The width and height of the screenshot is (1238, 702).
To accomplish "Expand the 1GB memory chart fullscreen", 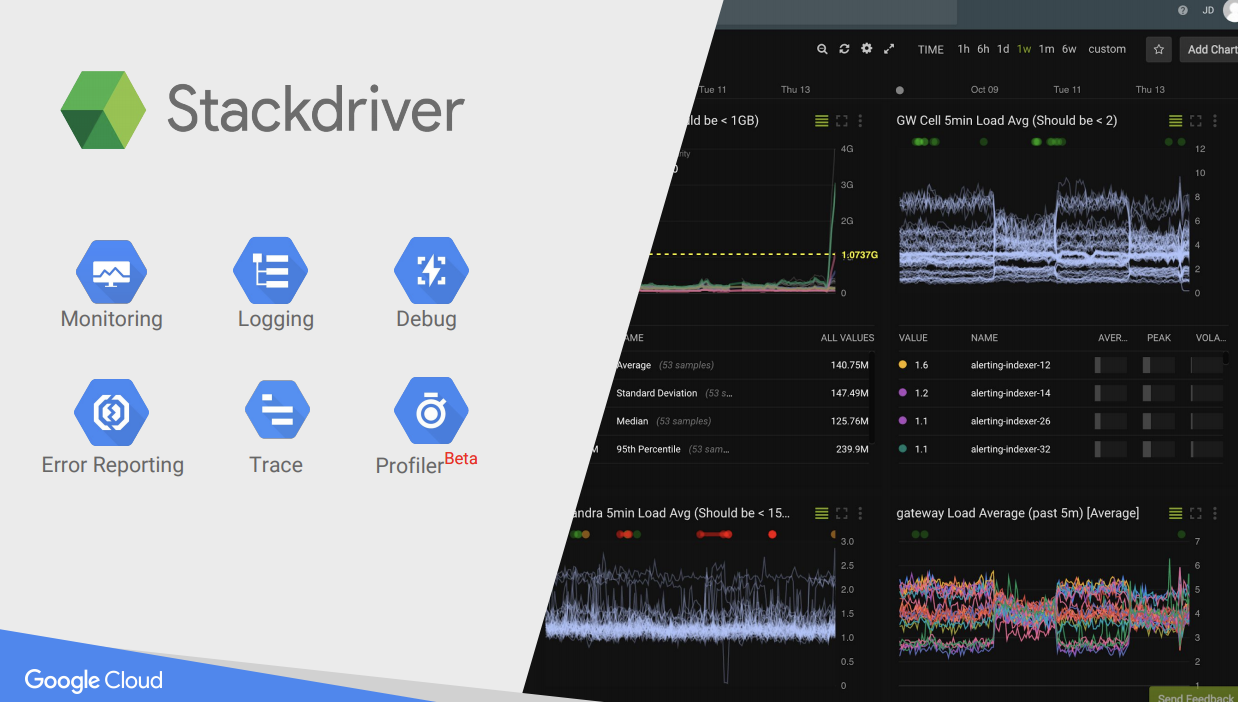I will [841, 121].
